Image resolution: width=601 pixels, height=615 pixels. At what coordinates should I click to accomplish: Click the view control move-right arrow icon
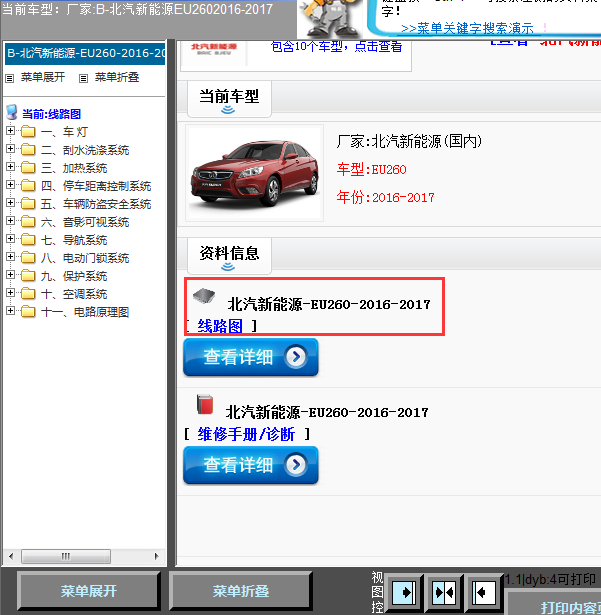coord(404,591)
